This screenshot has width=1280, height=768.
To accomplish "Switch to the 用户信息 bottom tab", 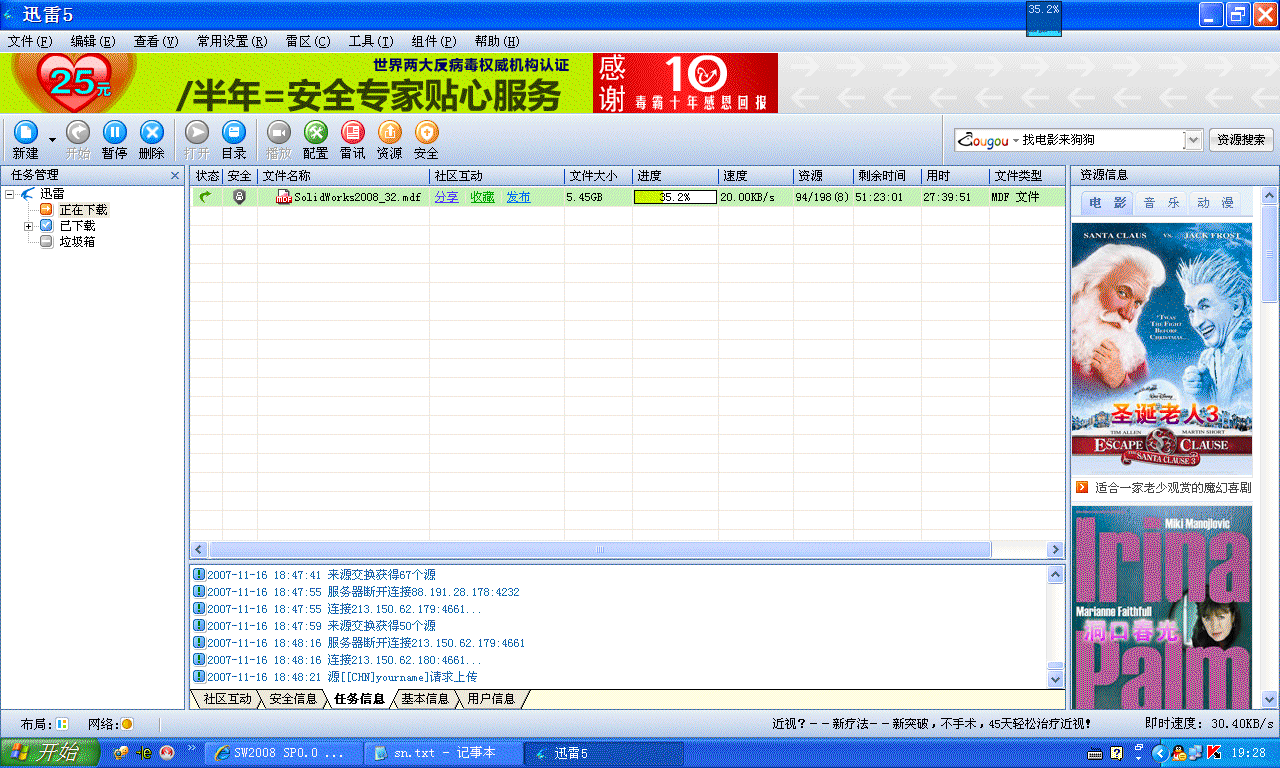I will 491,699.
